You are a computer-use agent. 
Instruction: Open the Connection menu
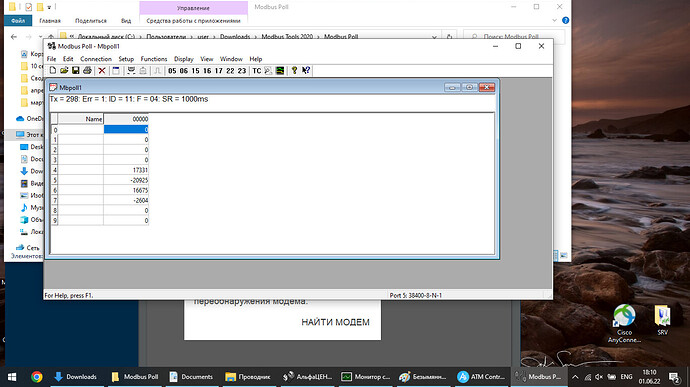(x=96, y=59)
